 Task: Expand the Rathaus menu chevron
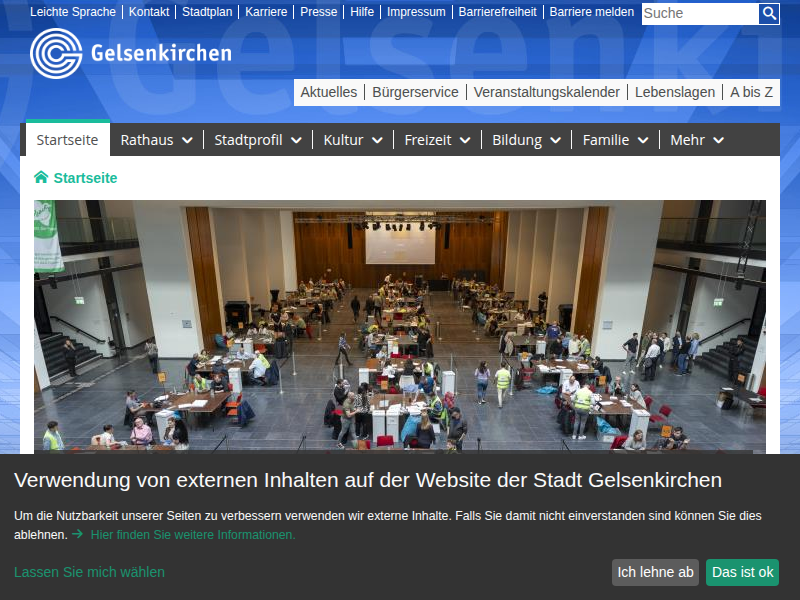(187, 141)
